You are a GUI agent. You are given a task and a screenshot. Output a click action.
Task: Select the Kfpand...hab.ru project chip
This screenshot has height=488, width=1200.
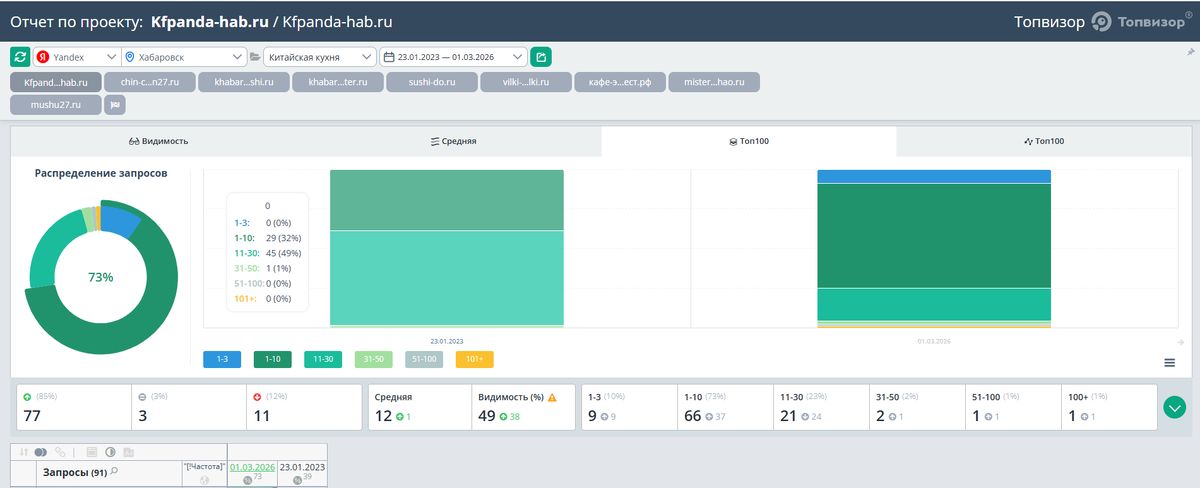point(56,82)
